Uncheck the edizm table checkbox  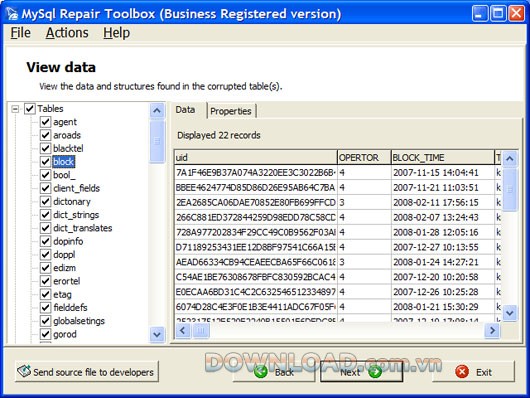coord(45,267)
